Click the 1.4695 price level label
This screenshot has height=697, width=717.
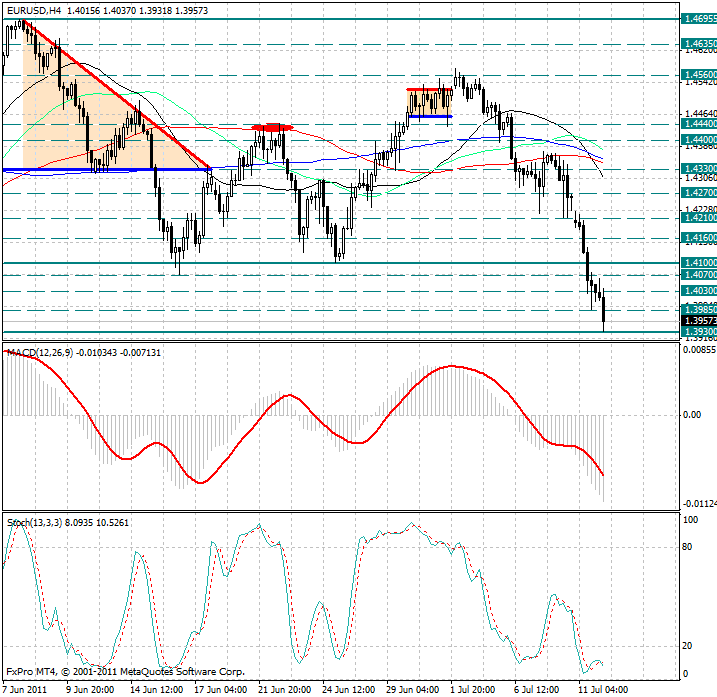698,19
